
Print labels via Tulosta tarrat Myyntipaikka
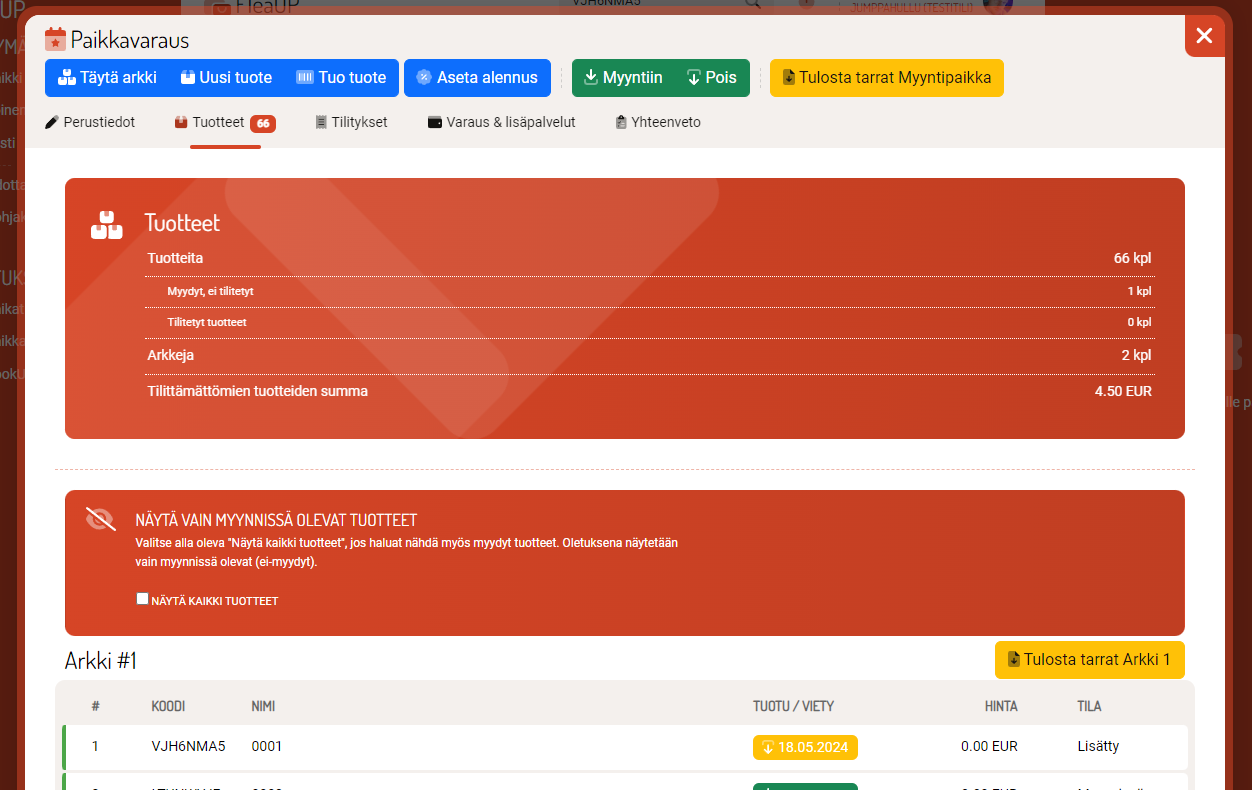[x=886, y=78]
